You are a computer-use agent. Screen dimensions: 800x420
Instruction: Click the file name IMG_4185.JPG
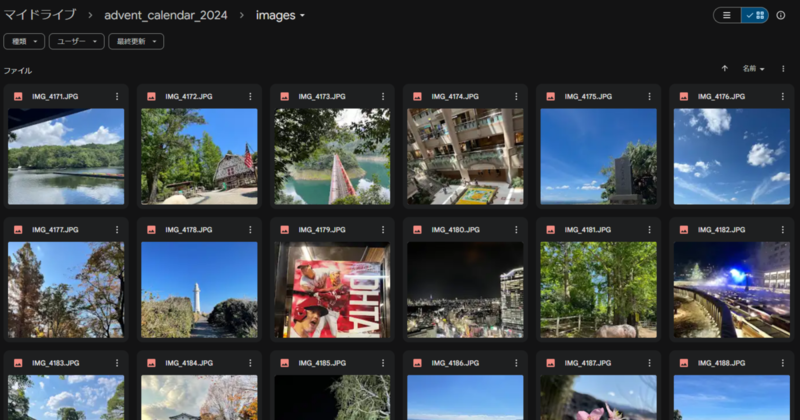click(322, 363)
